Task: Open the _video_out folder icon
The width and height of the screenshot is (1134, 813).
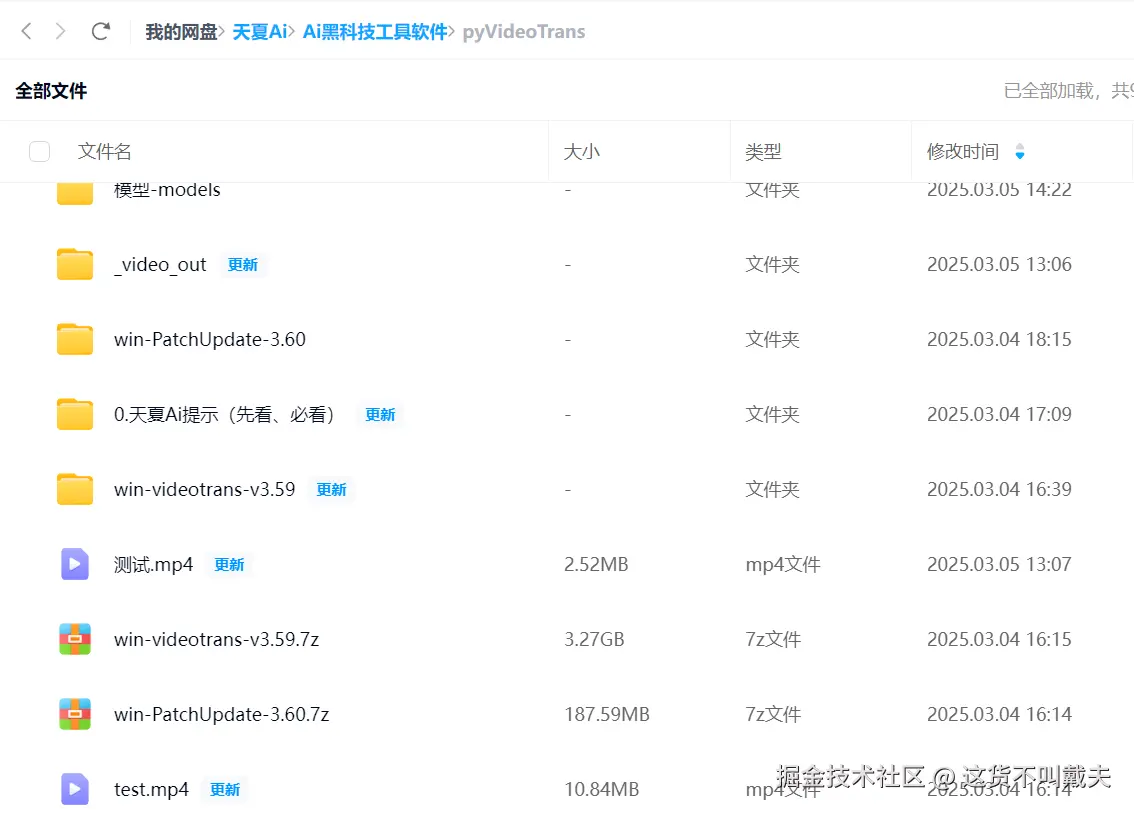Action: [75, 264]
